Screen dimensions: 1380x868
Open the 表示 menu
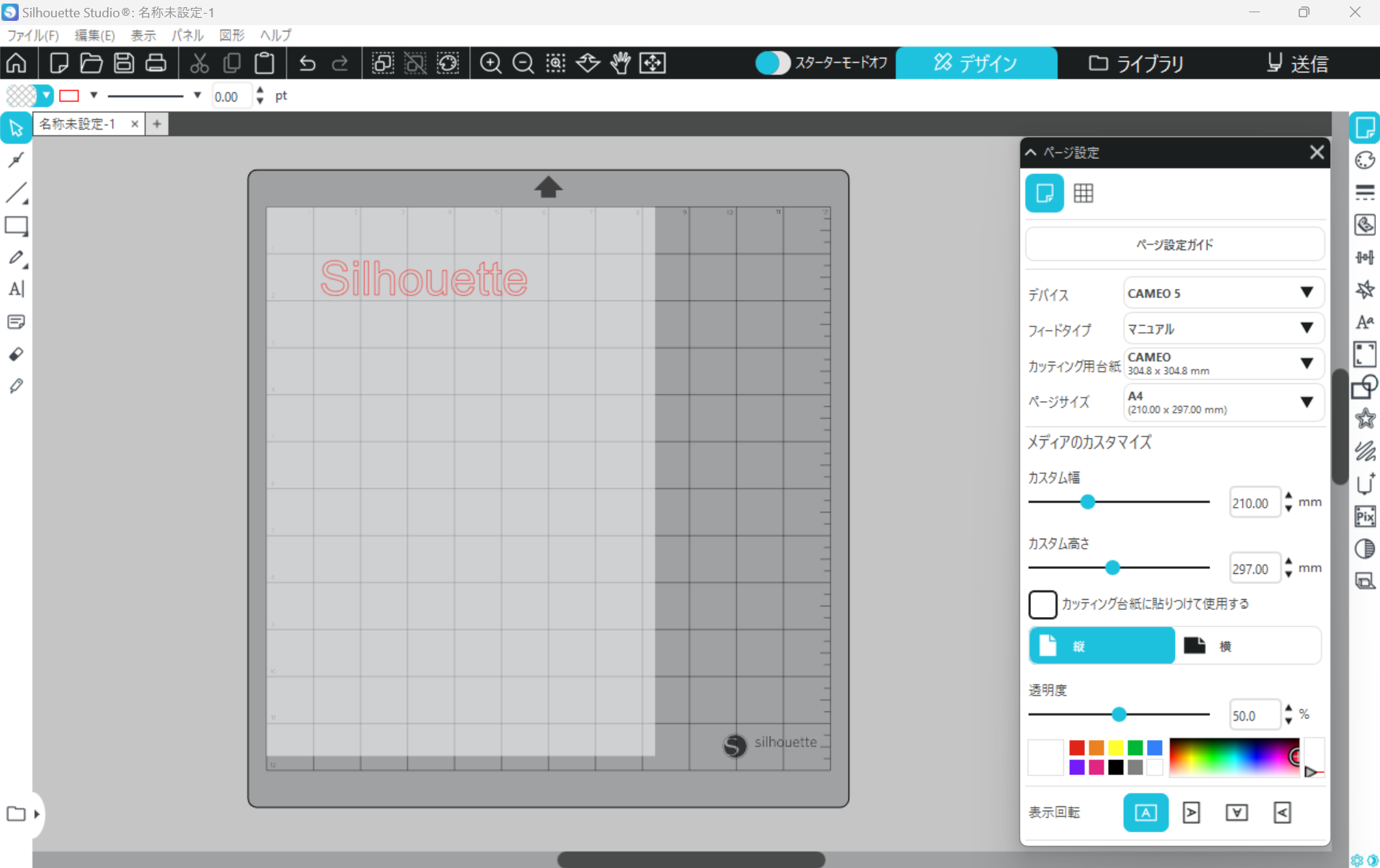pyautogui.click(x=143, y=35)
